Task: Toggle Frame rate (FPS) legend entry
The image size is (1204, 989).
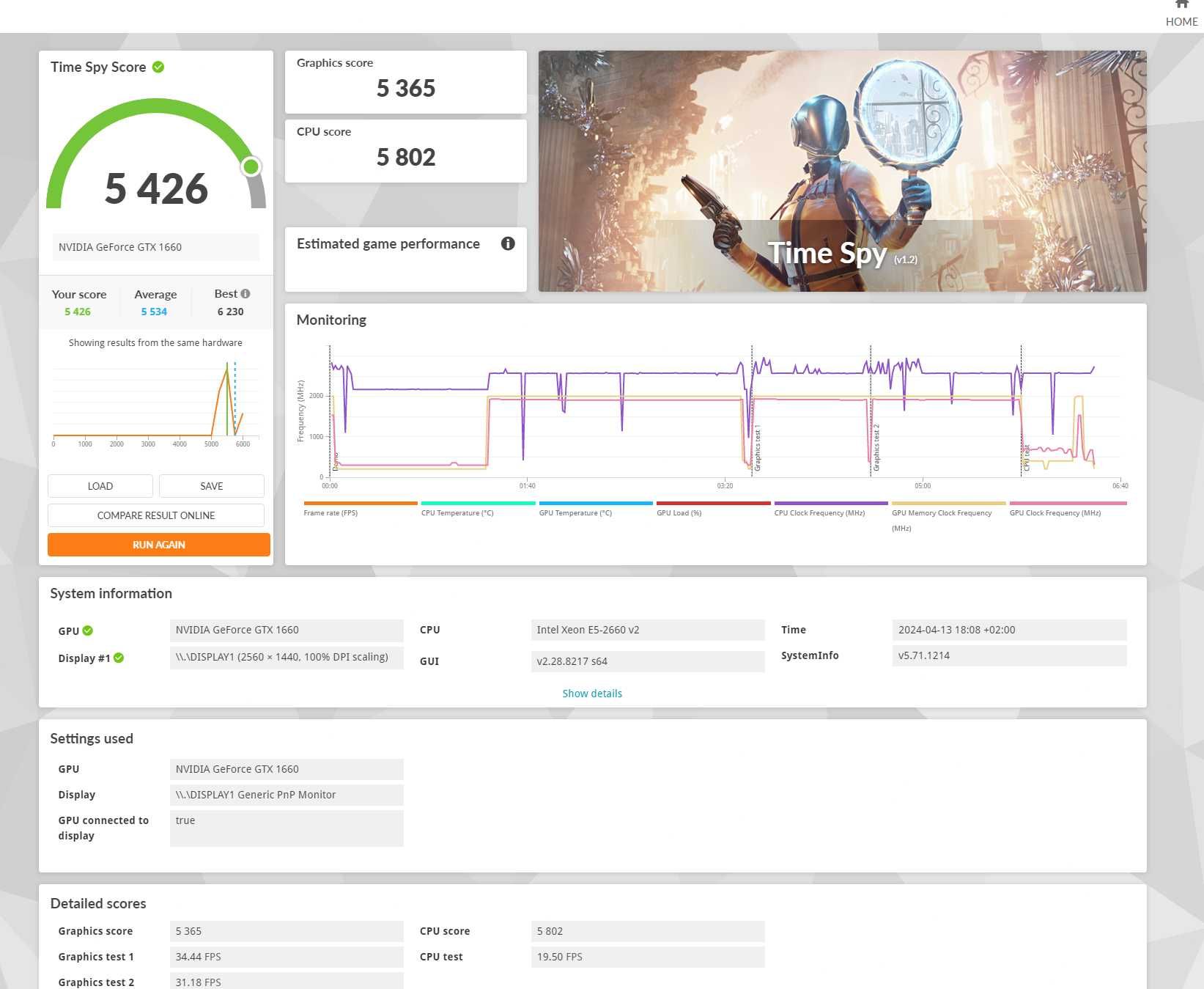Action: pos(361,509)
